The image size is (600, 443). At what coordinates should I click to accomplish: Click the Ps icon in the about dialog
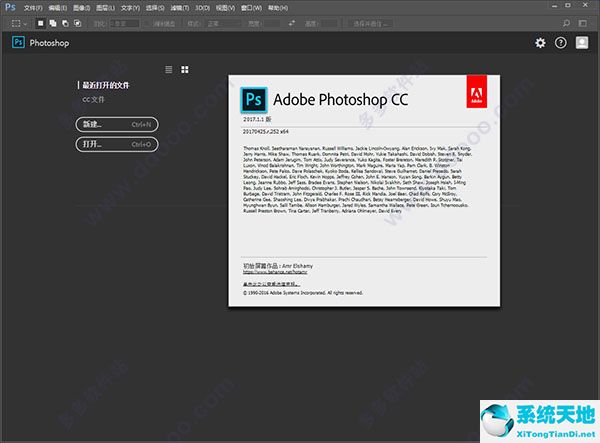coord(254,99)
